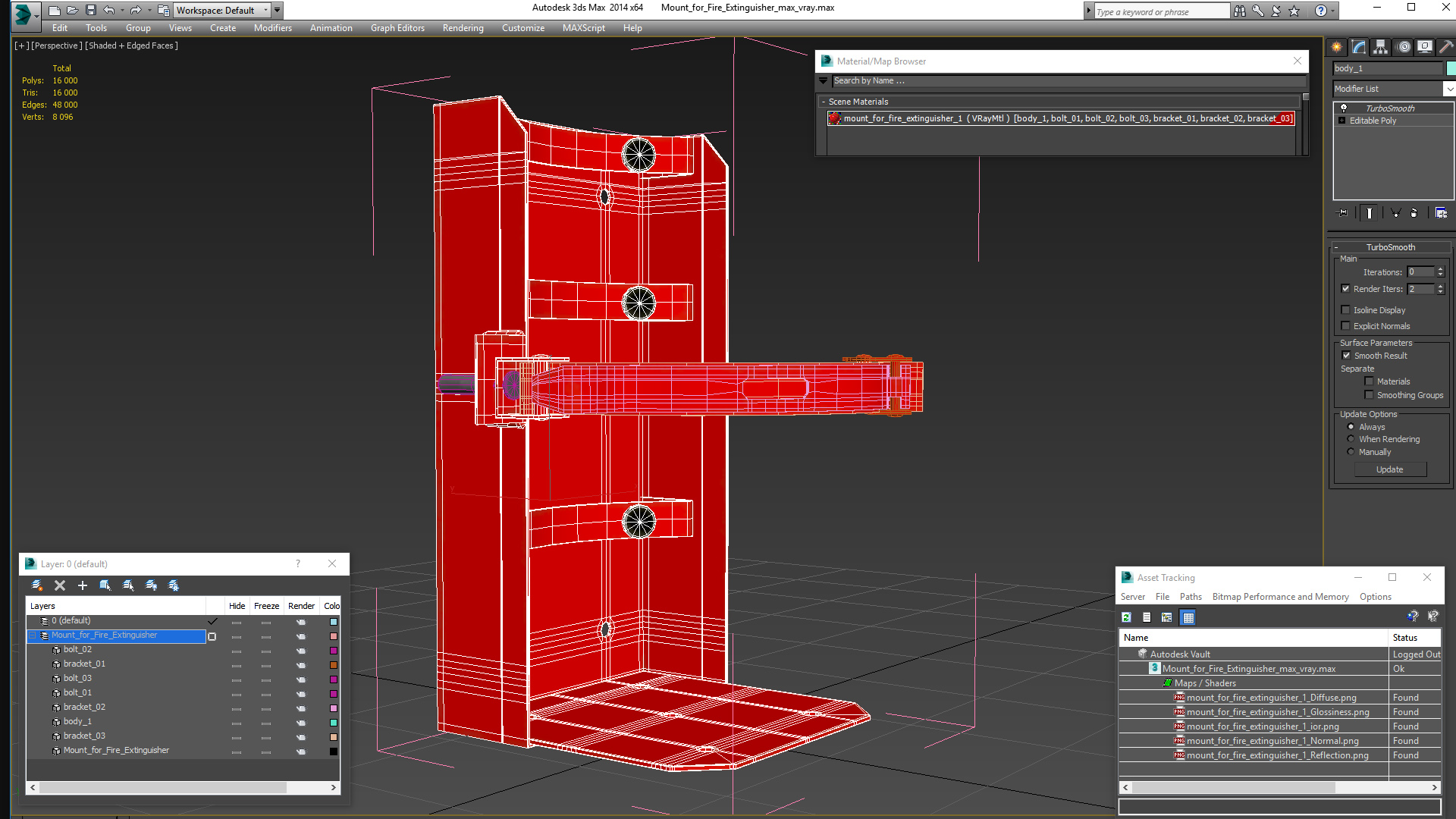Screen dimensions: 1456x819
Task: Click the body_1 layer color swatch
Action: [333, 722]
